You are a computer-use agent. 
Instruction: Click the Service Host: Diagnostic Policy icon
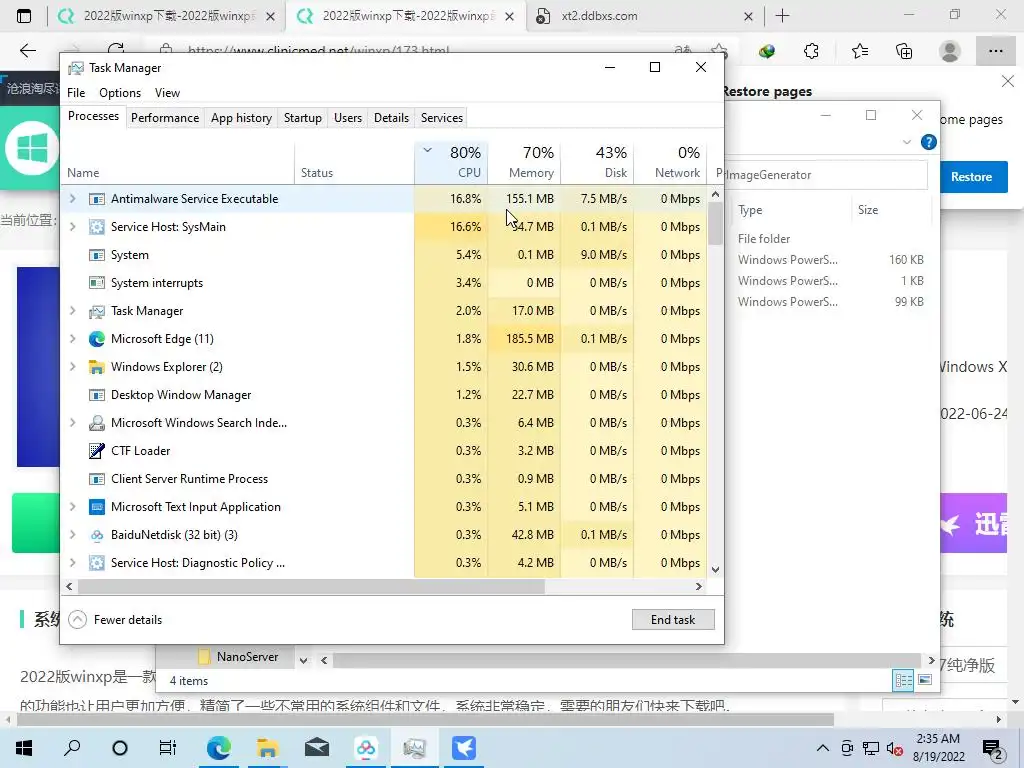tap(97, 563)
